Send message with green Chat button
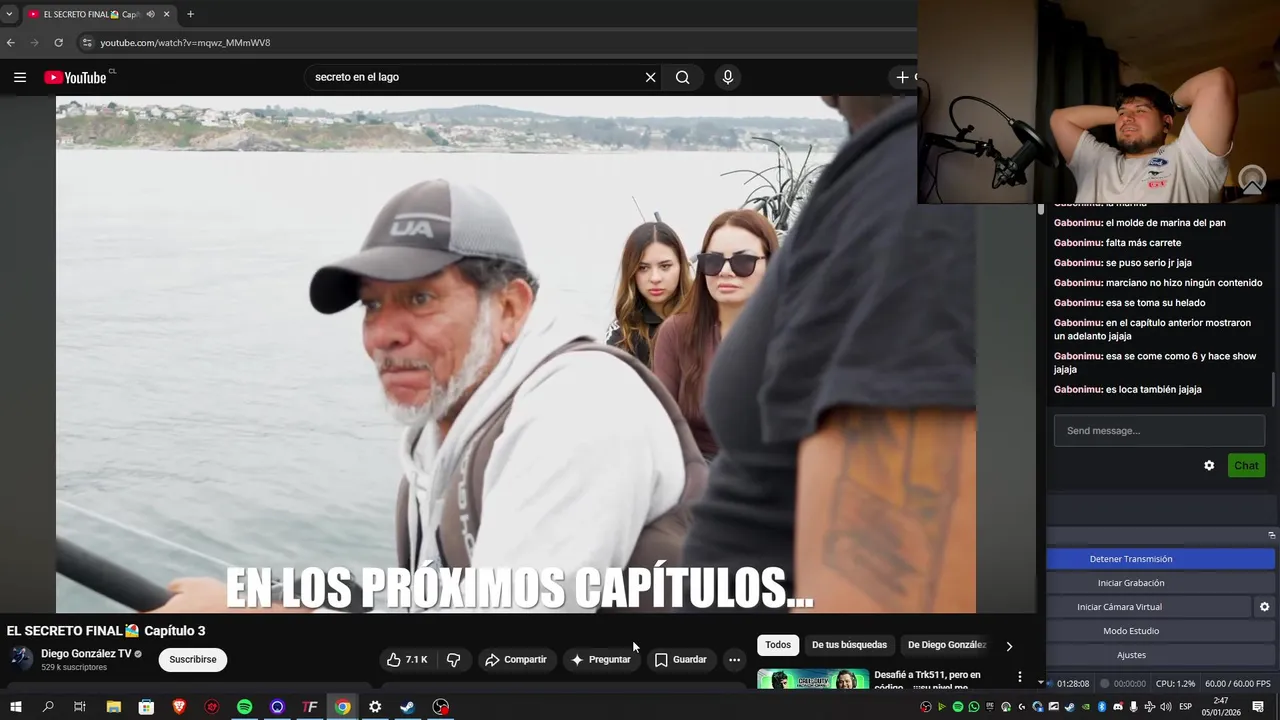The image size is (1280, 720). [x=1246, y=465]
